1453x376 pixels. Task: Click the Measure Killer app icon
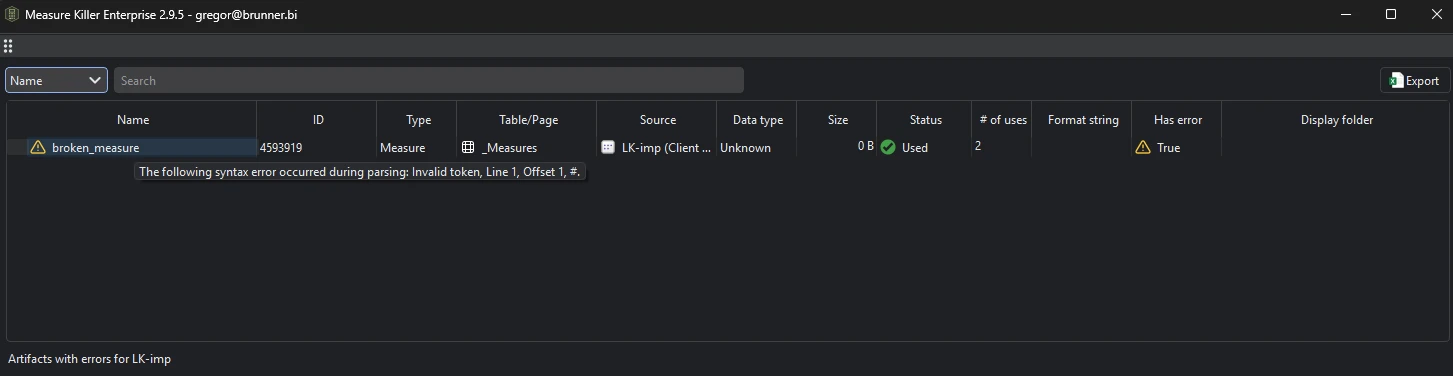click(x=12, y=14)
